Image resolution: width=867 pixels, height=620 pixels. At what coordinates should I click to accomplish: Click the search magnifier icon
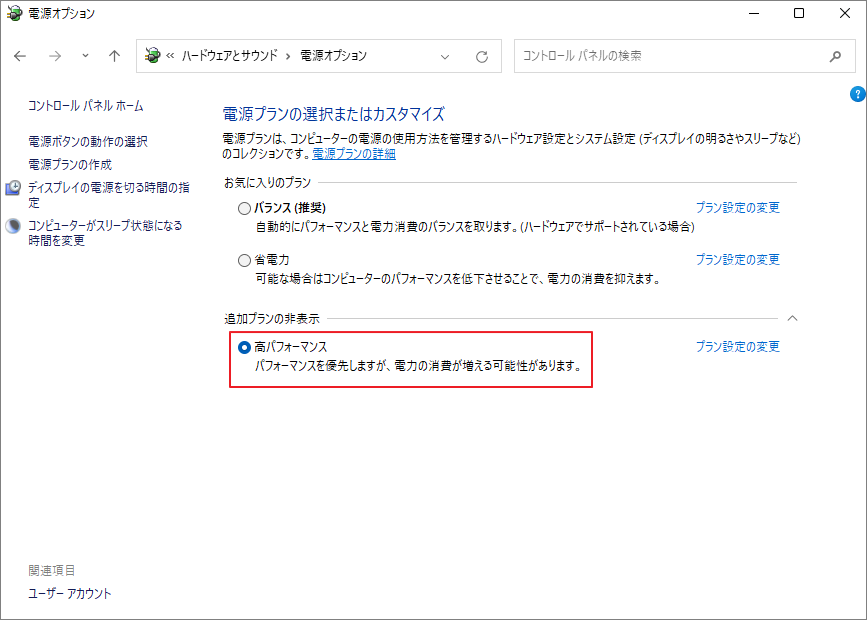[836, 56]
